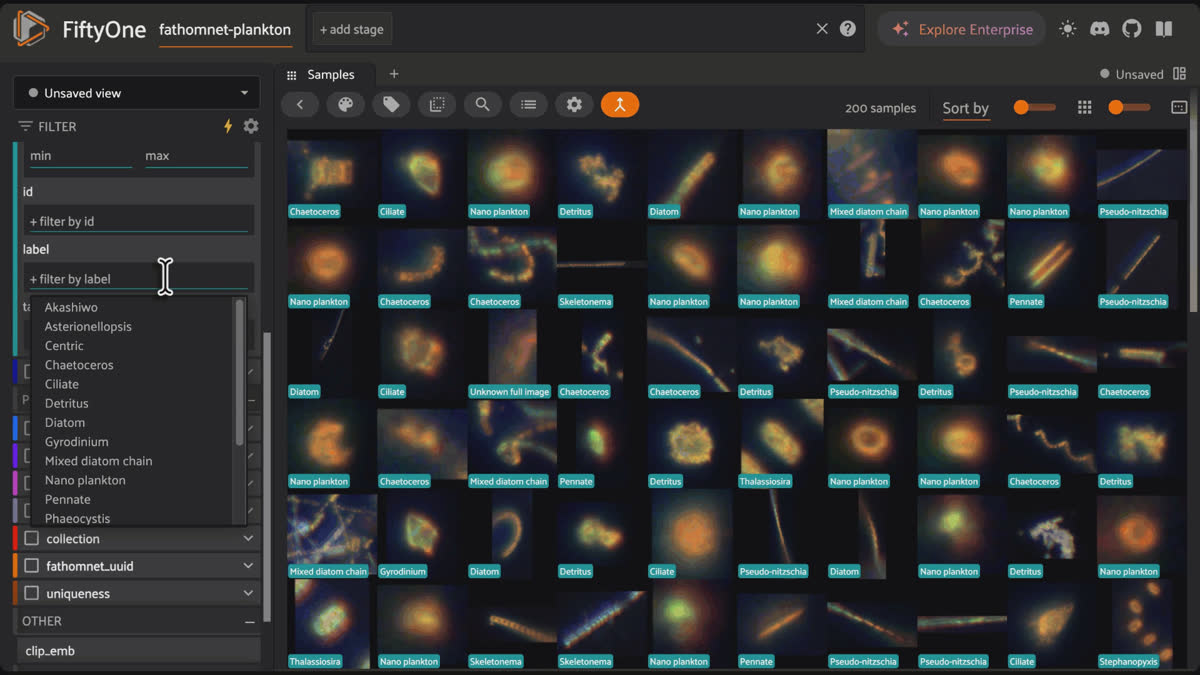Collapse the OTHER group section
This screenshot has width=1200, height=675.
click(249, 621)
